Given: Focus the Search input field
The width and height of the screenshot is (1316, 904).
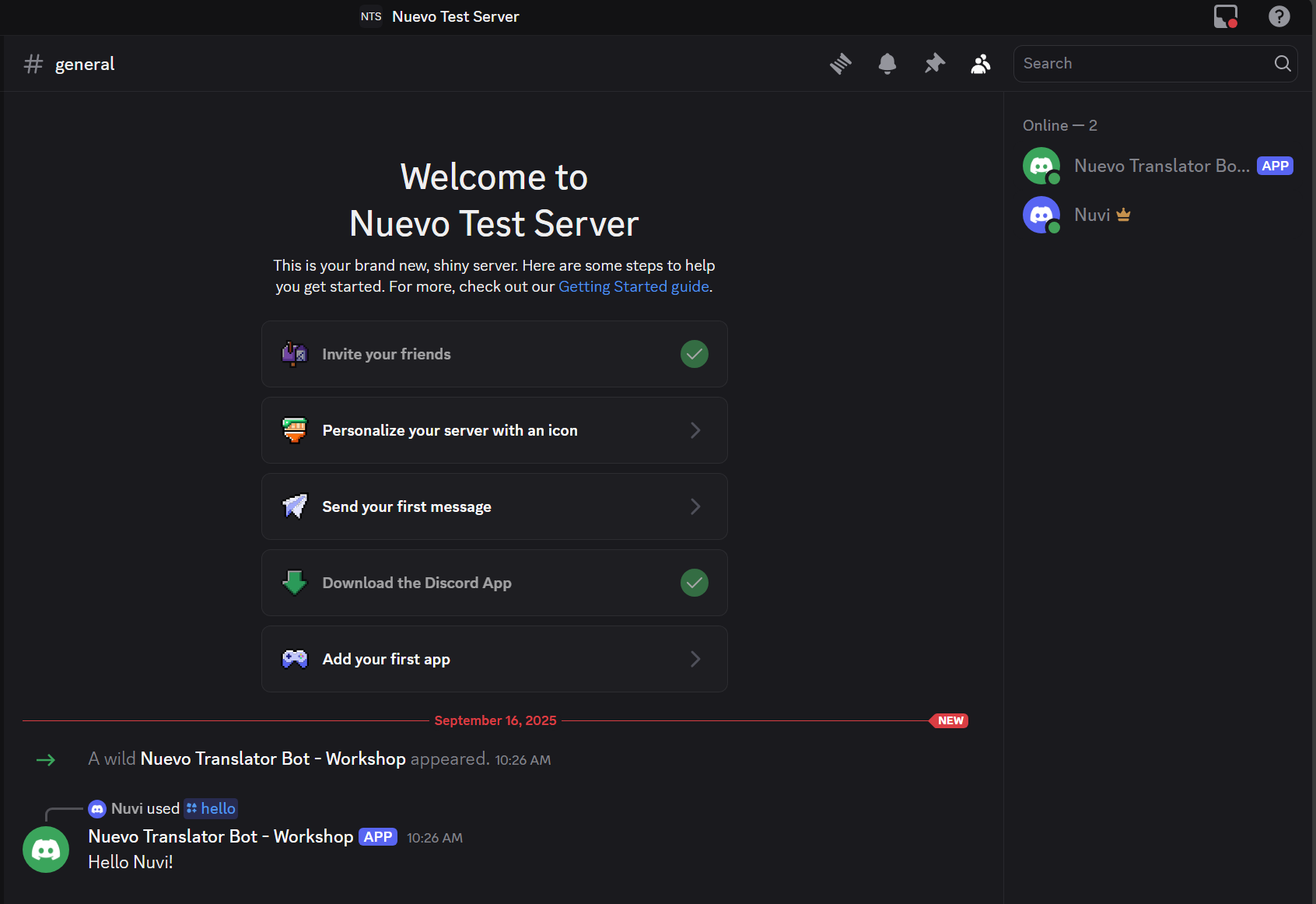Looking at the screenshot, I should pyautogui.click(x=1155, y=64).
